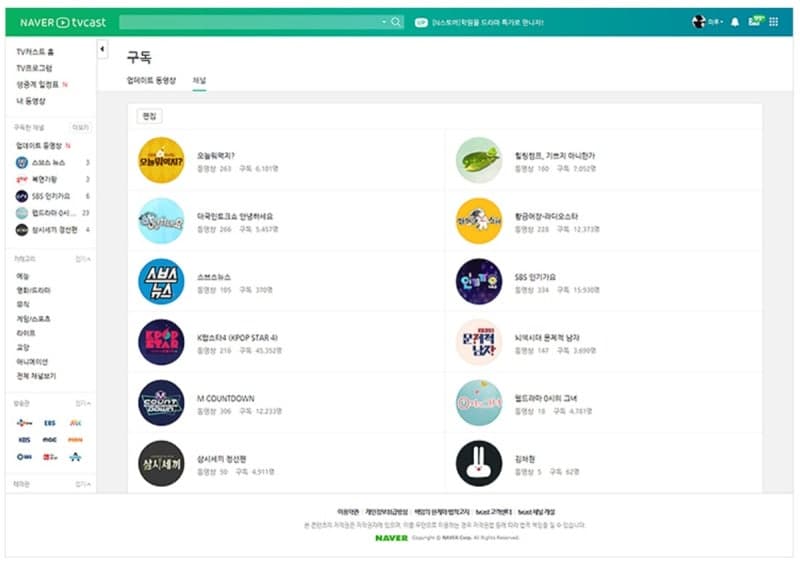800x563 pixels.
Task: Select 음악 category
Action: pos(22,305)
